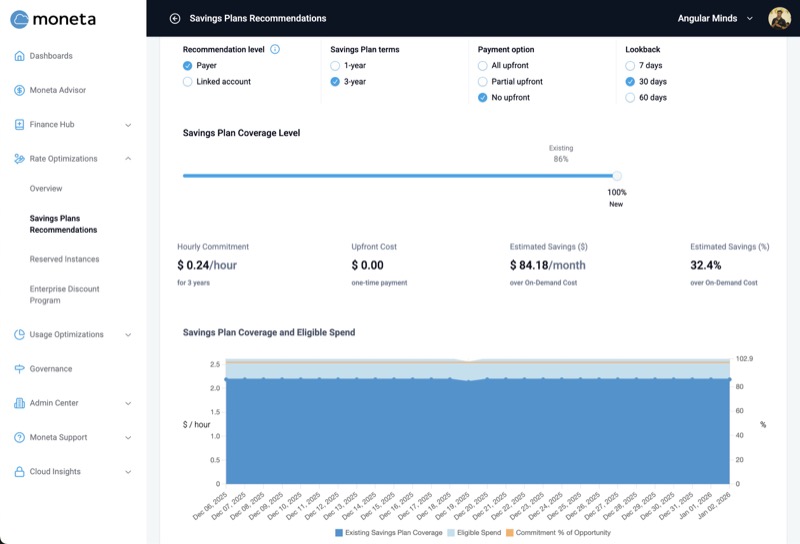Click the coverage level slider handle
The width and height of the screenshot is (800, 544).
click(617, 176)
